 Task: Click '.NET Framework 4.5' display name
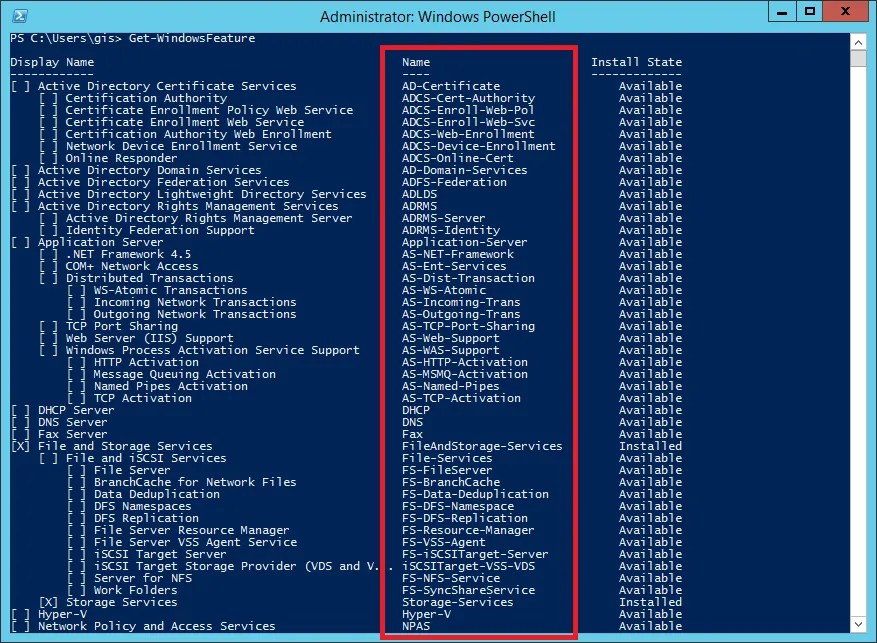[x=128, y=254]
